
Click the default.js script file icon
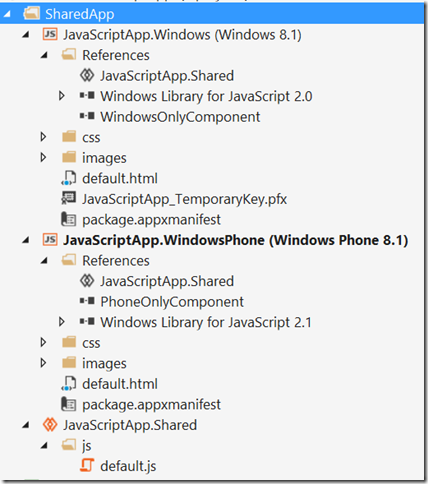(x=87, y=466)
